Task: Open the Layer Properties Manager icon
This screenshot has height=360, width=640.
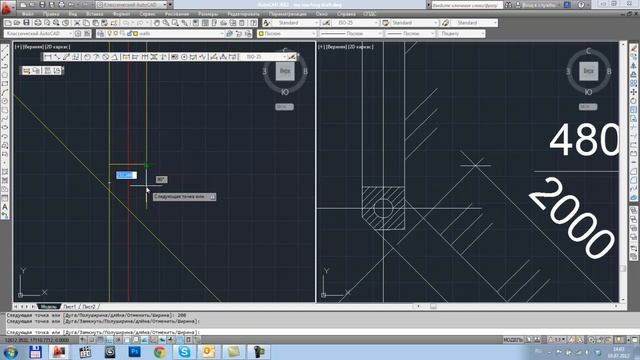Action: point(100,33)
